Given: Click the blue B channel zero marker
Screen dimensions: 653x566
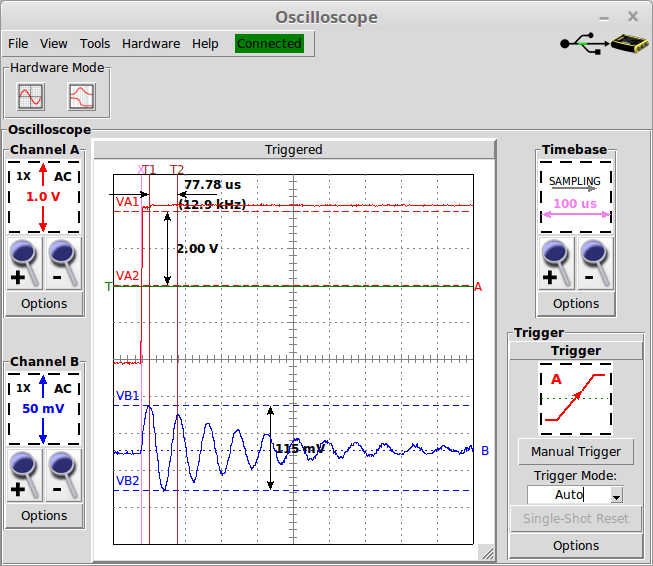Looking at the screenshot, I should 485,451.
